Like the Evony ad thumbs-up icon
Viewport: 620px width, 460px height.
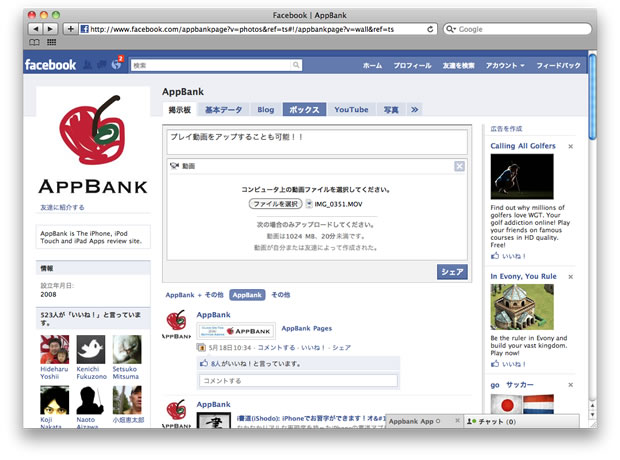tap(495, 363)
